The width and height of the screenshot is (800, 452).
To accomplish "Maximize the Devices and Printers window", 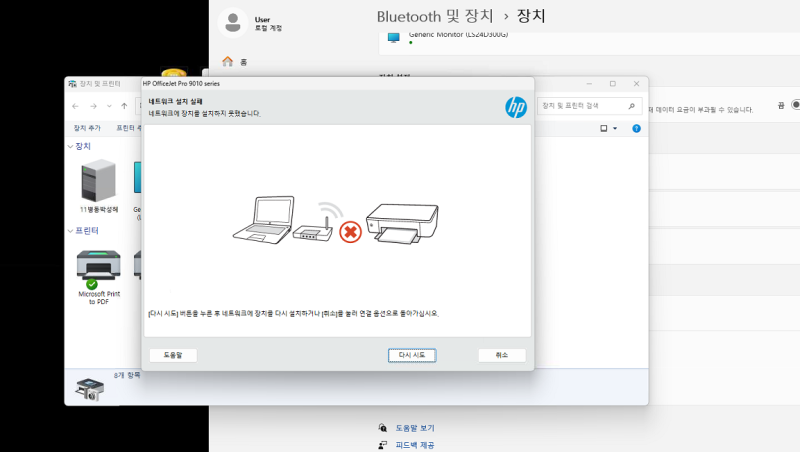I will tap(613, 84).
